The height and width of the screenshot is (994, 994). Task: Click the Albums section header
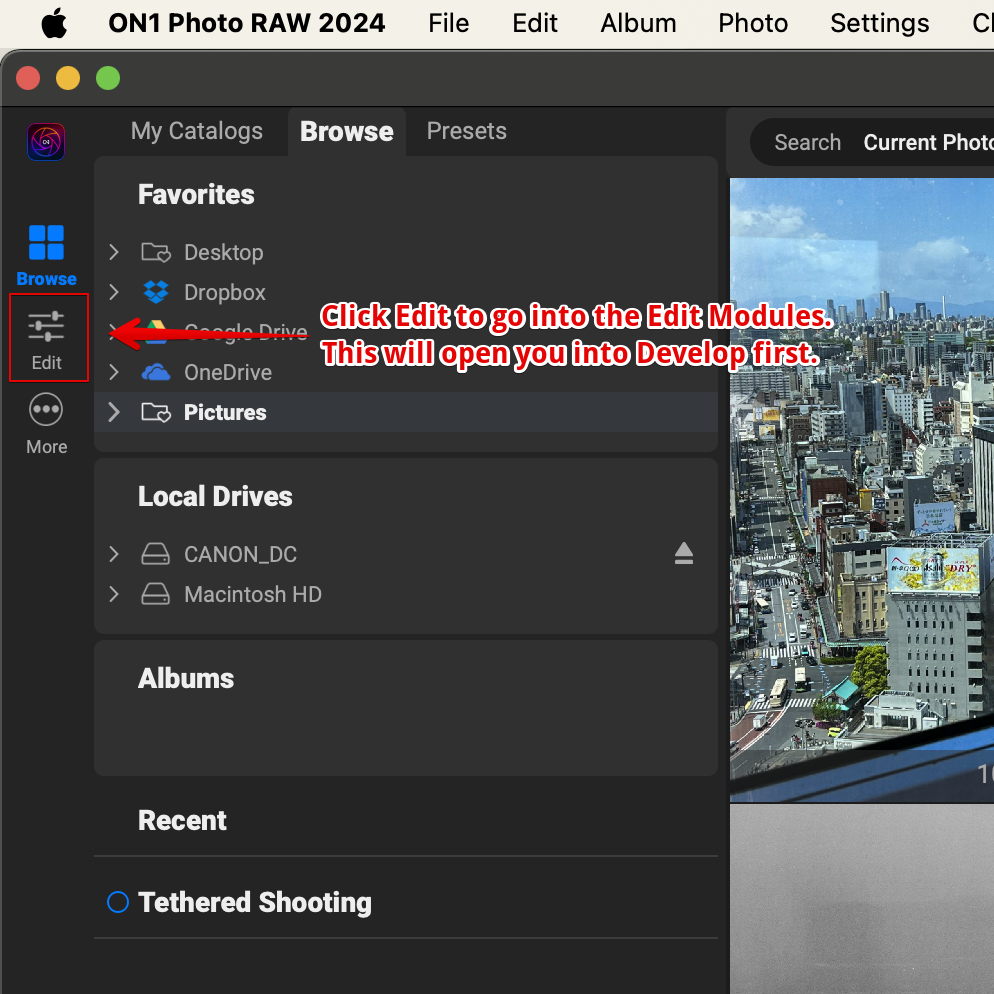pos(186,678)
